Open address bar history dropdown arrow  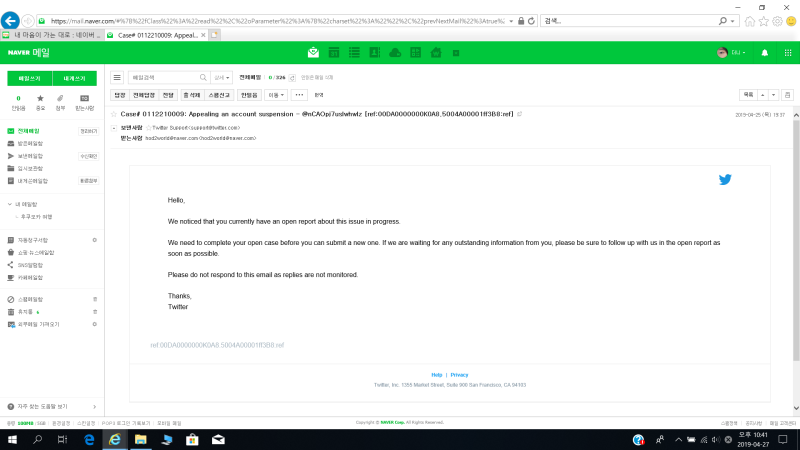tap(511, 21)
